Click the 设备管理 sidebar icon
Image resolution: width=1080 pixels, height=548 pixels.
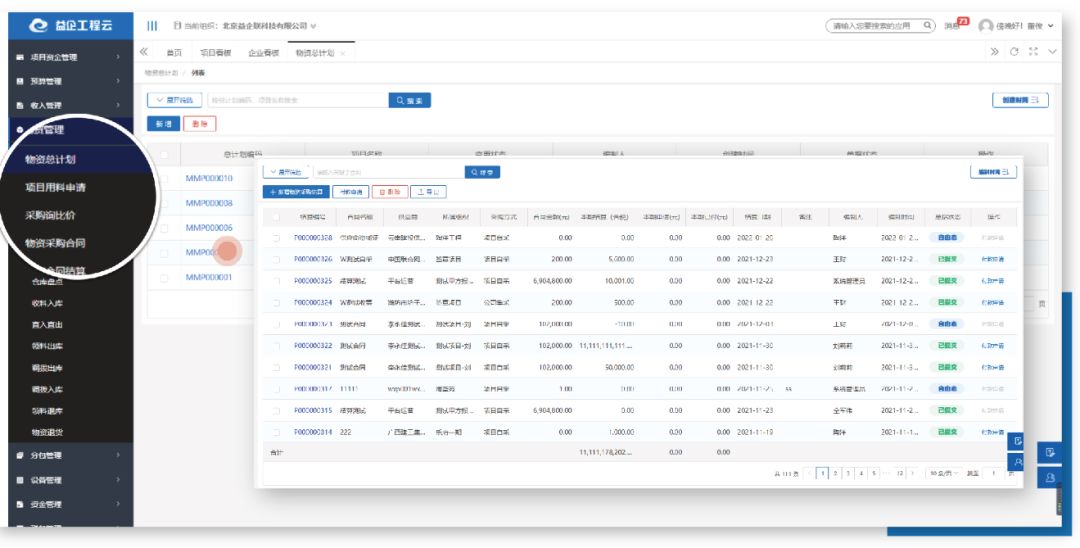click(20, 480)
